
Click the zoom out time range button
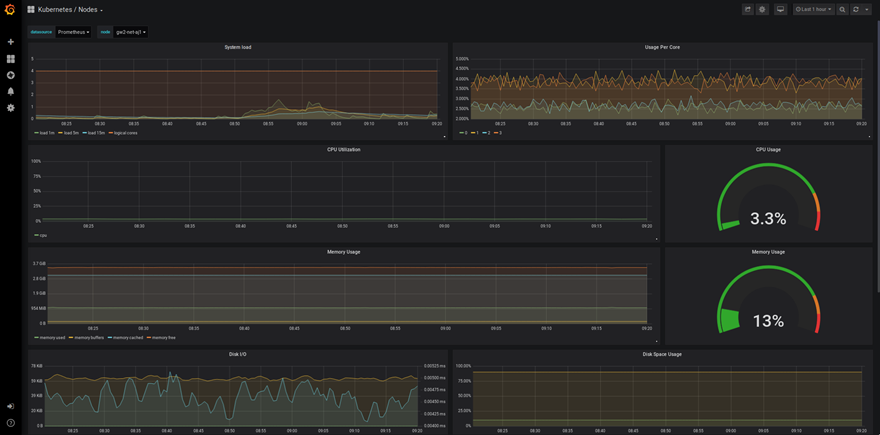pyautogui.click(x=842, y=9)
